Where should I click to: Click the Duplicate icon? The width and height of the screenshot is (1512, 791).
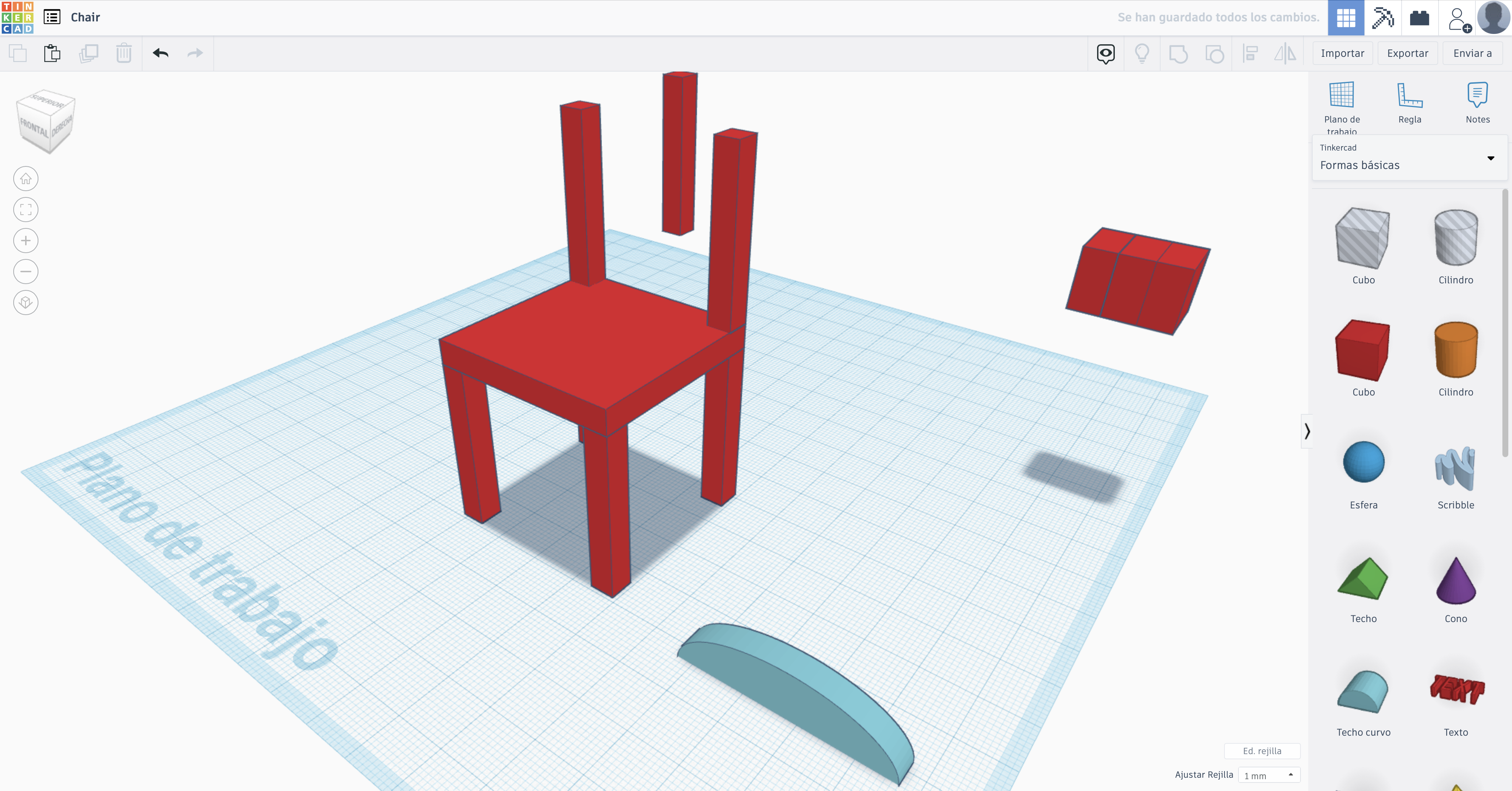(x=89, y=53)
